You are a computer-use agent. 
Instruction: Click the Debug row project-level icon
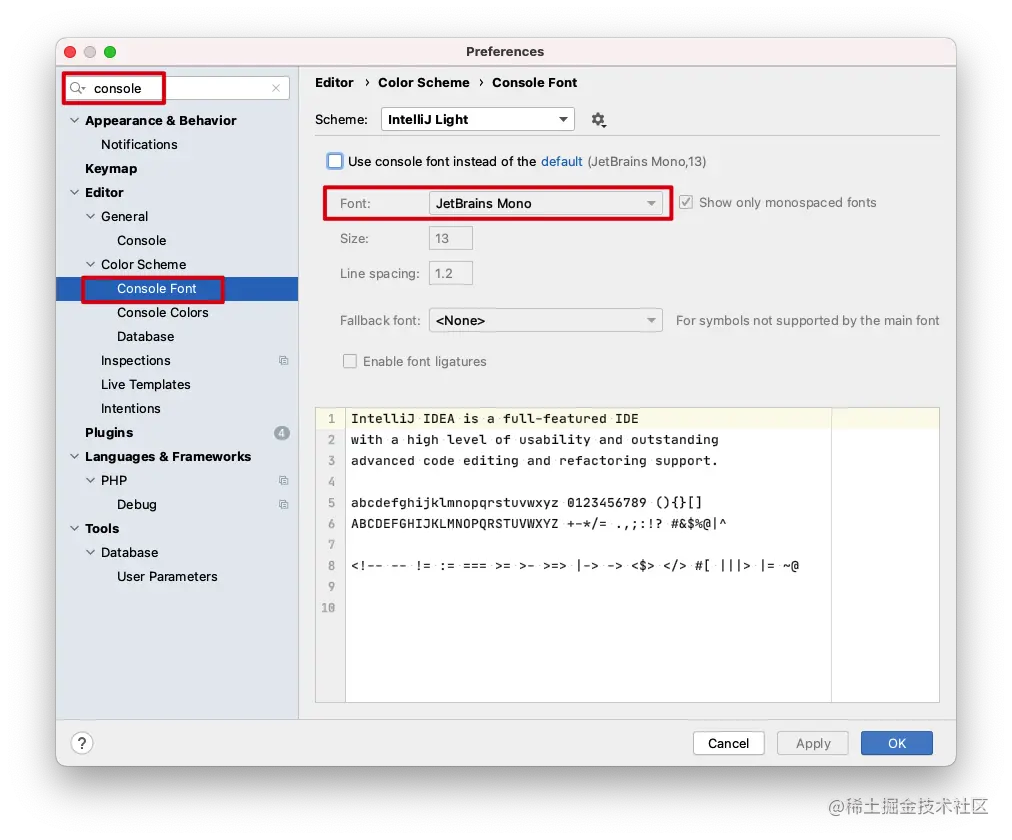pyautogui.click(x=283, y=505)
